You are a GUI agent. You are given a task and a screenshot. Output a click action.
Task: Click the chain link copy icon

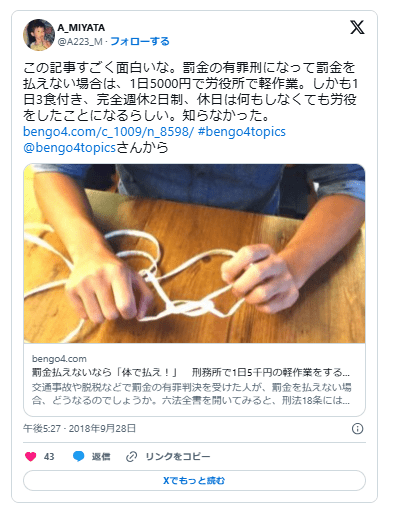131,457
